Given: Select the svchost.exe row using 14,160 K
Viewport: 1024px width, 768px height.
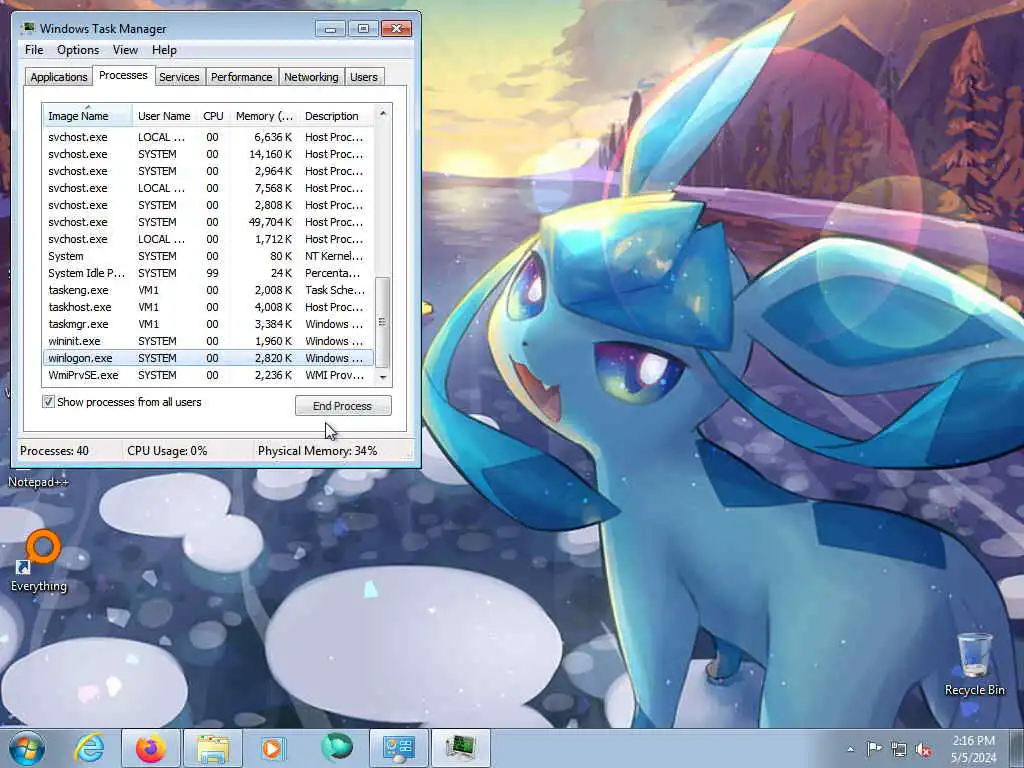Looking at the screenshot, I should 208,154.
